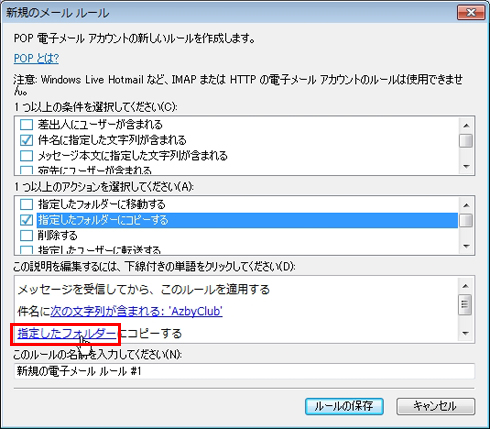Edit the 次の文字列が含まれる: 'AzbyClub' link

tap(136, 311)
